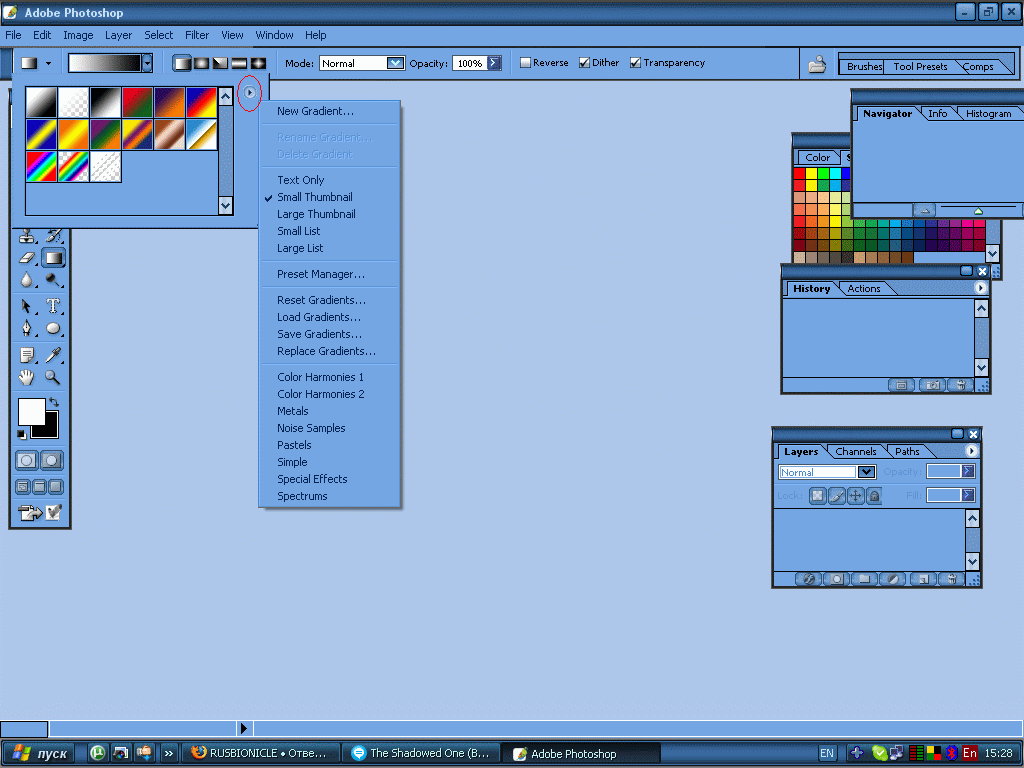Swap foreground and background colors

click(54, 402)
